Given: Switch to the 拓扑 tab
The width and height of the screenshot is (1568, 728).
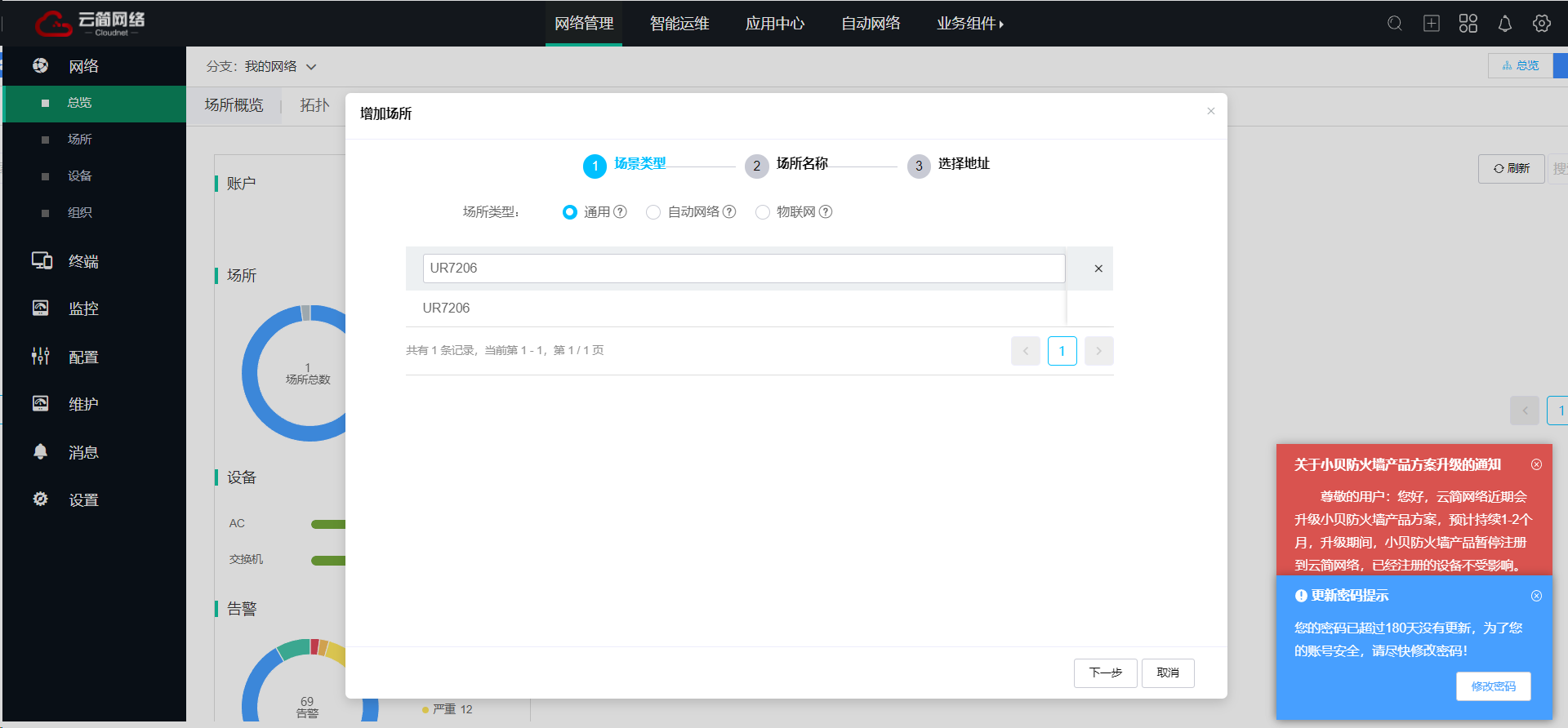Looking at the screenshot, I should coord(314,105).
